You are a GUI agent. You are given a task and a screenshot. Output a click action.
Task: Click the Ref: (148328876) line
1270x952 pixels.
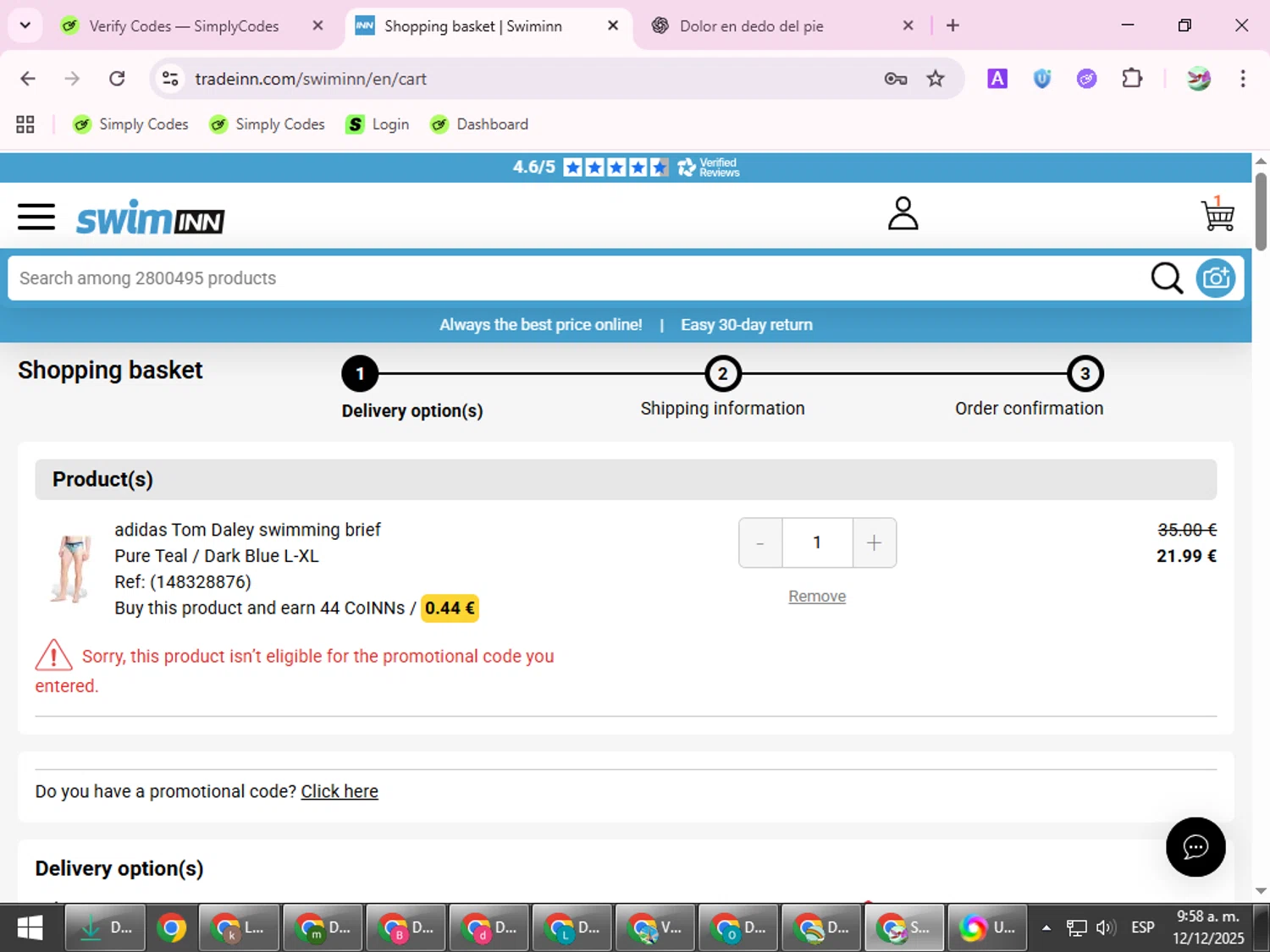click(183, 582)
